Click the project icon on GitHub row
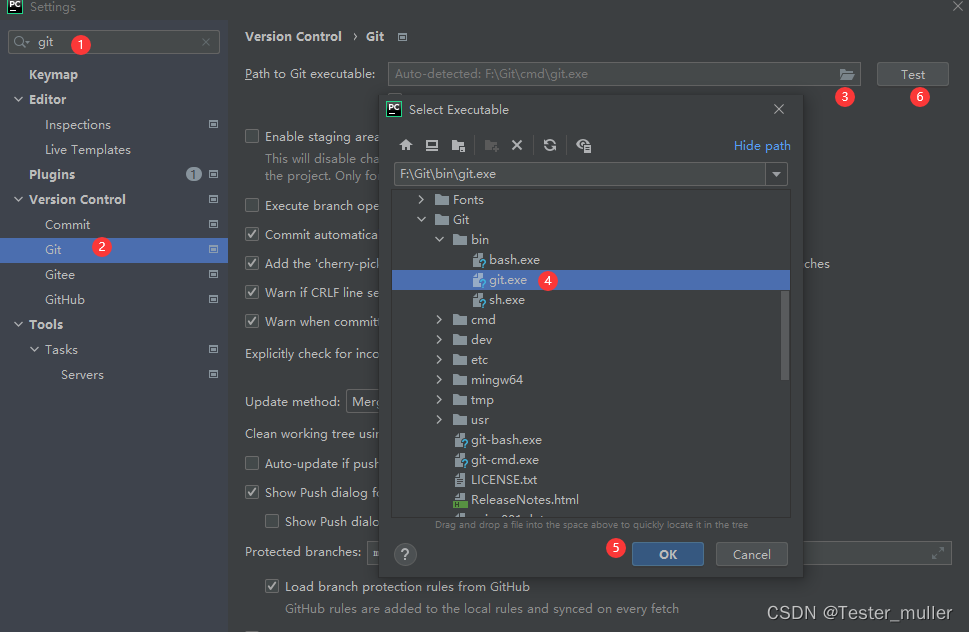This screenshot has width=969, height=632. (213, 299)
